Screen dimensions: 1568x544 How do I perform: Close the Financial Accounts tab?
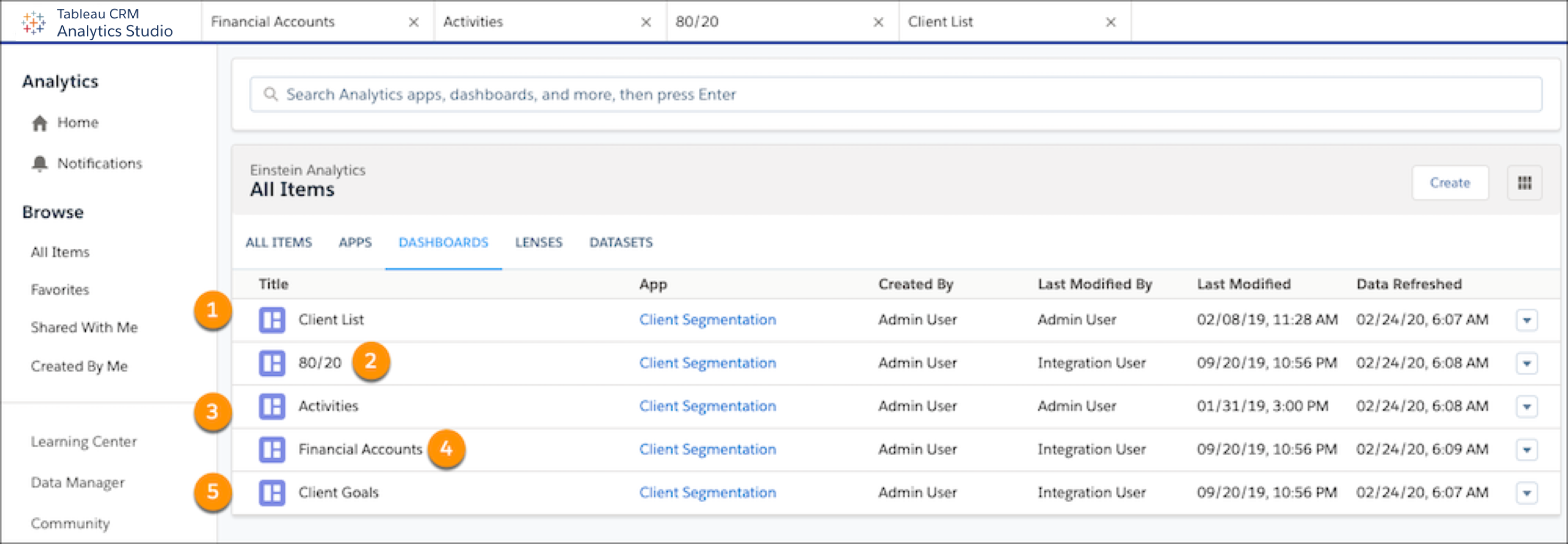pos(414,22)
